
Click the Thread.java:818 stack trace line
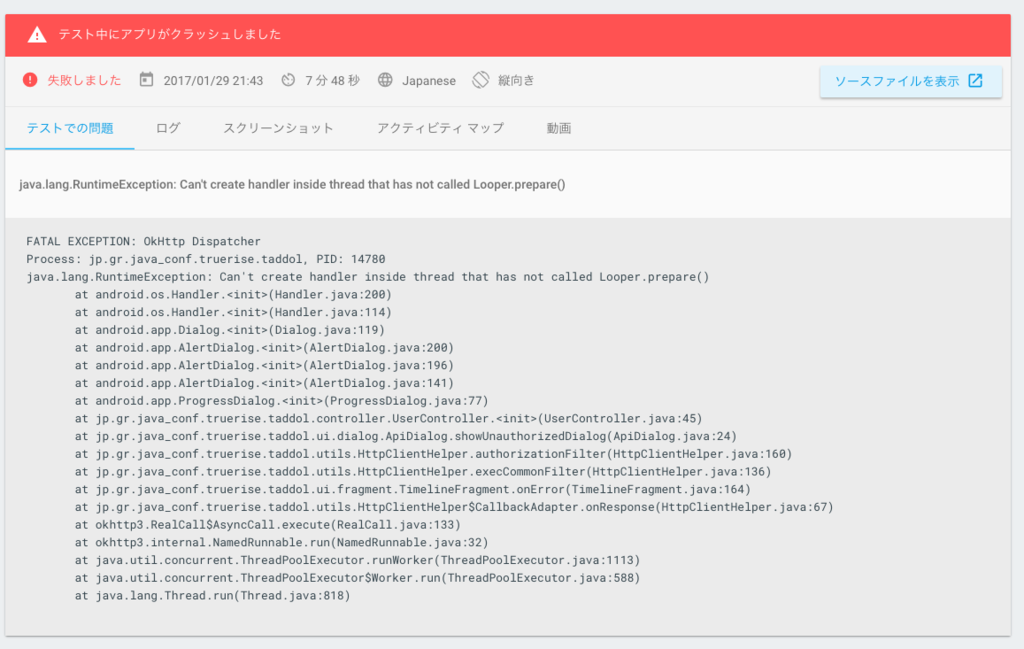212,595
